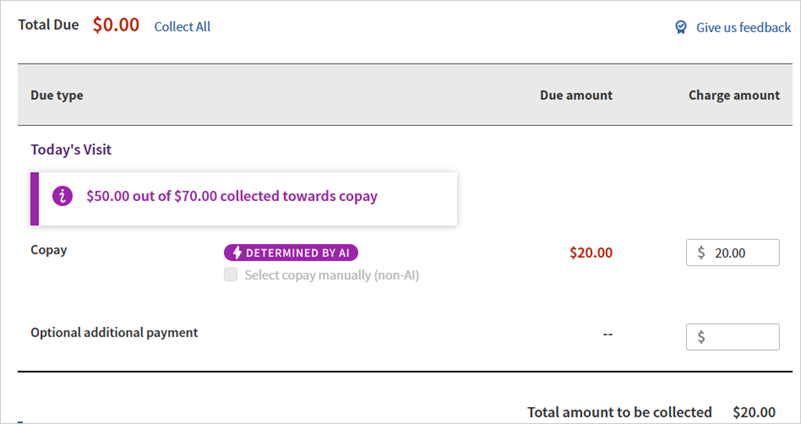The height and width of the screenshot is (424, 801).
Task: Click the copay collected banner message
Action: [232, 197]
